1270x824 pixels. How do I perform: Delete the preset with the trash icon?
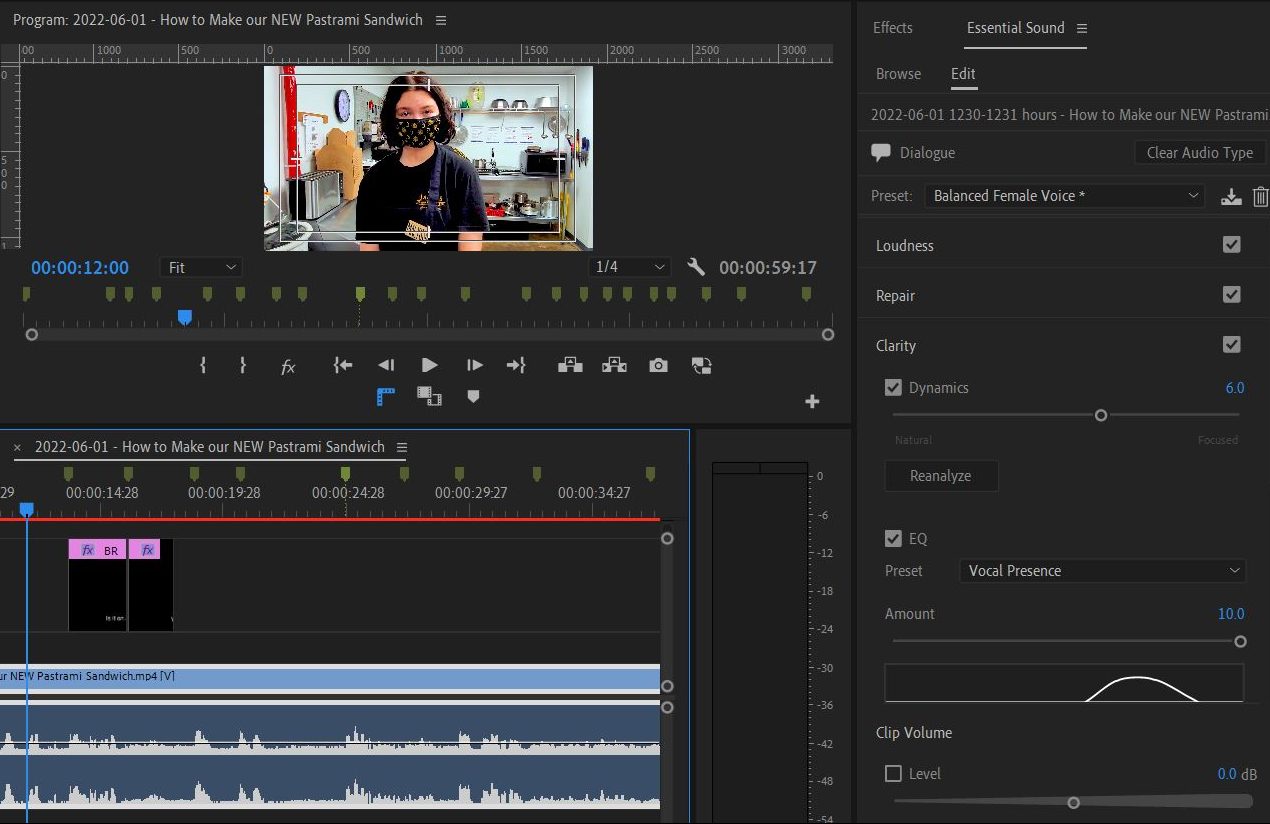(1260, 196)
